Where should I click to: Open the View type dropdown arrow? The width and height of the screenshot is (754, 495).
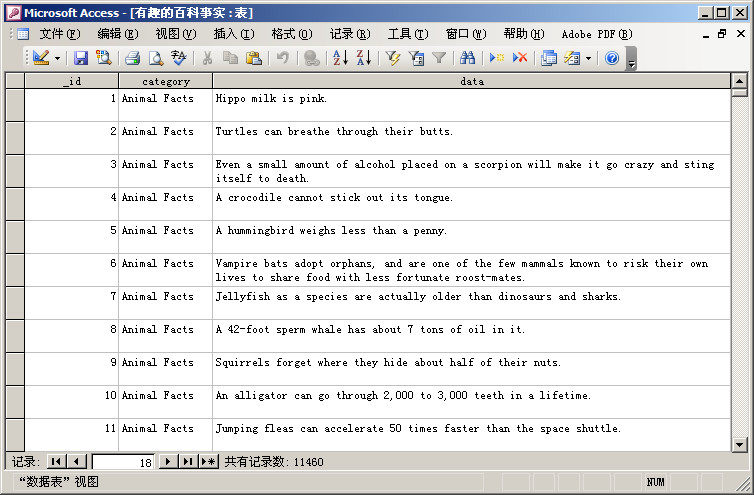point(57,59)
